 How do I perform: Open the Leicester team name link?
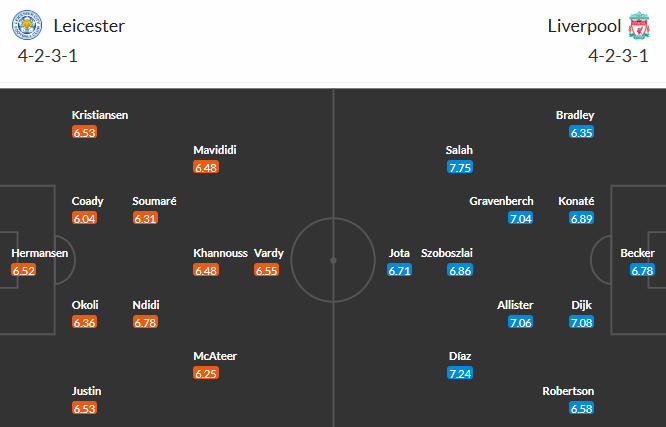point(89,26)
